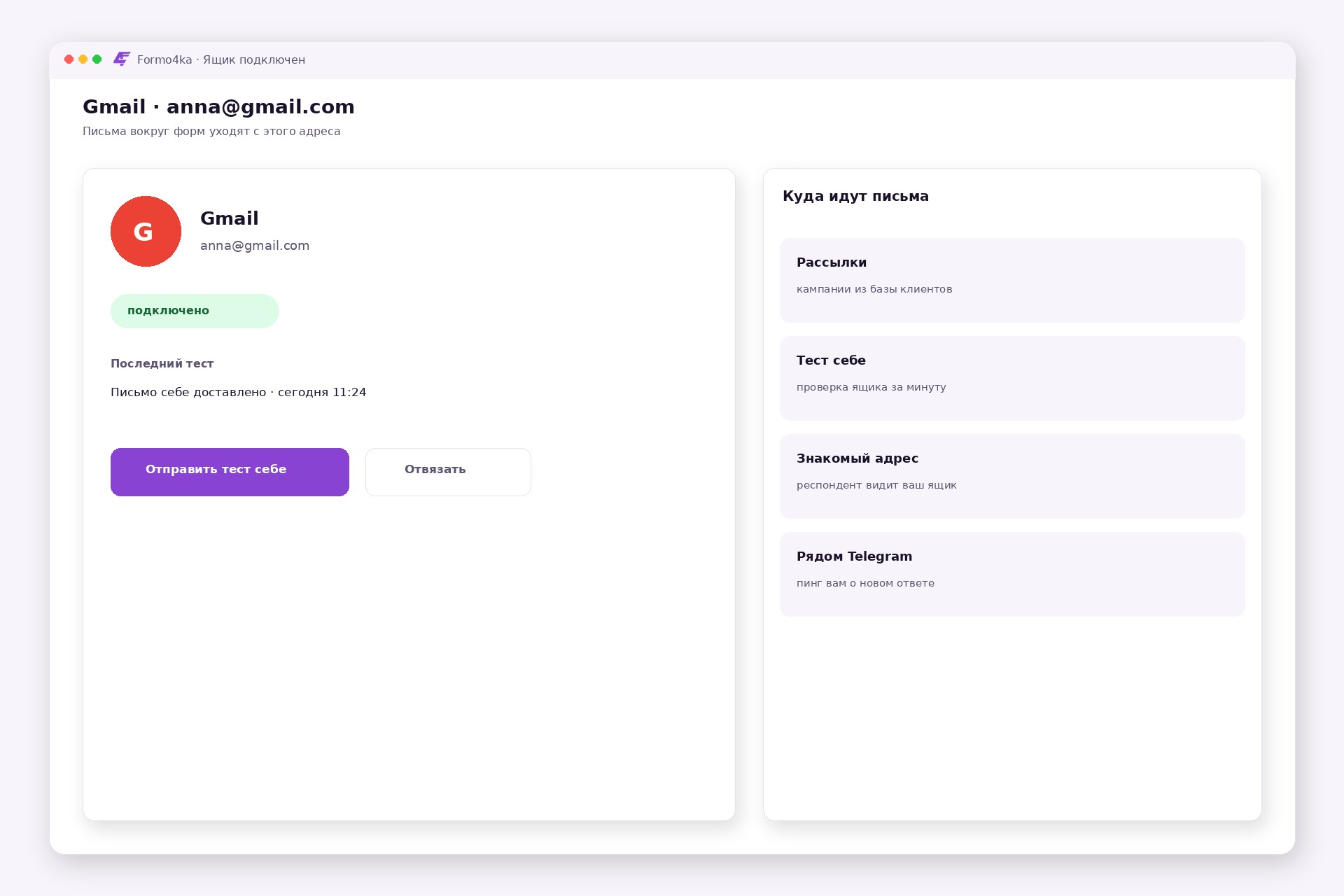Click the Куда идут письма heading
This screenshot has height=896, width=1344.
coord(855,196)
